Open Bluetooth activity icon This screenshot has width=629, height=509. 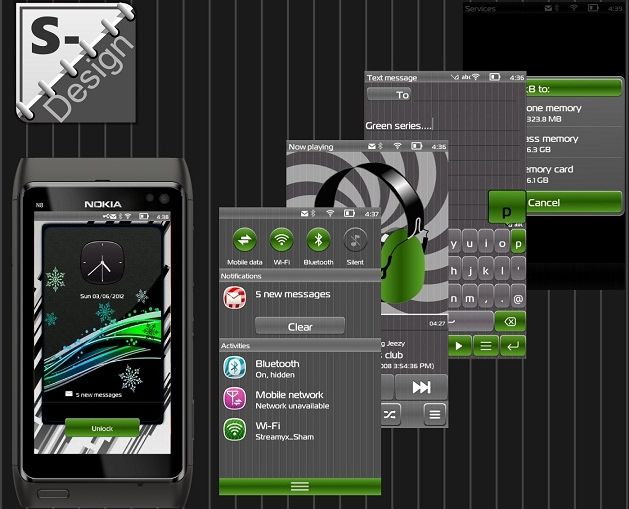coord(235,367)
